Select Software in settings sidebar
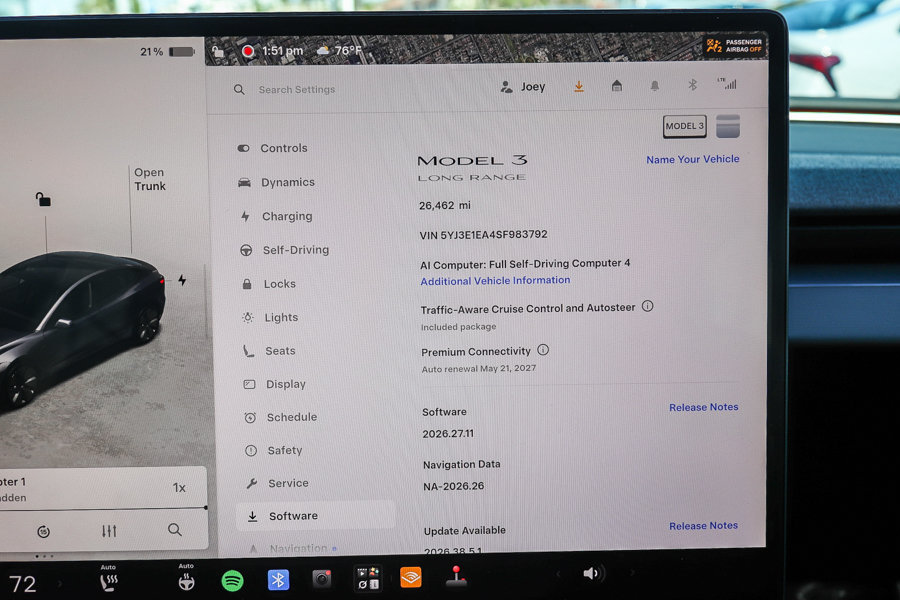Image resolution: width=900 pixels, height=600 pixels. coord(315,516)
